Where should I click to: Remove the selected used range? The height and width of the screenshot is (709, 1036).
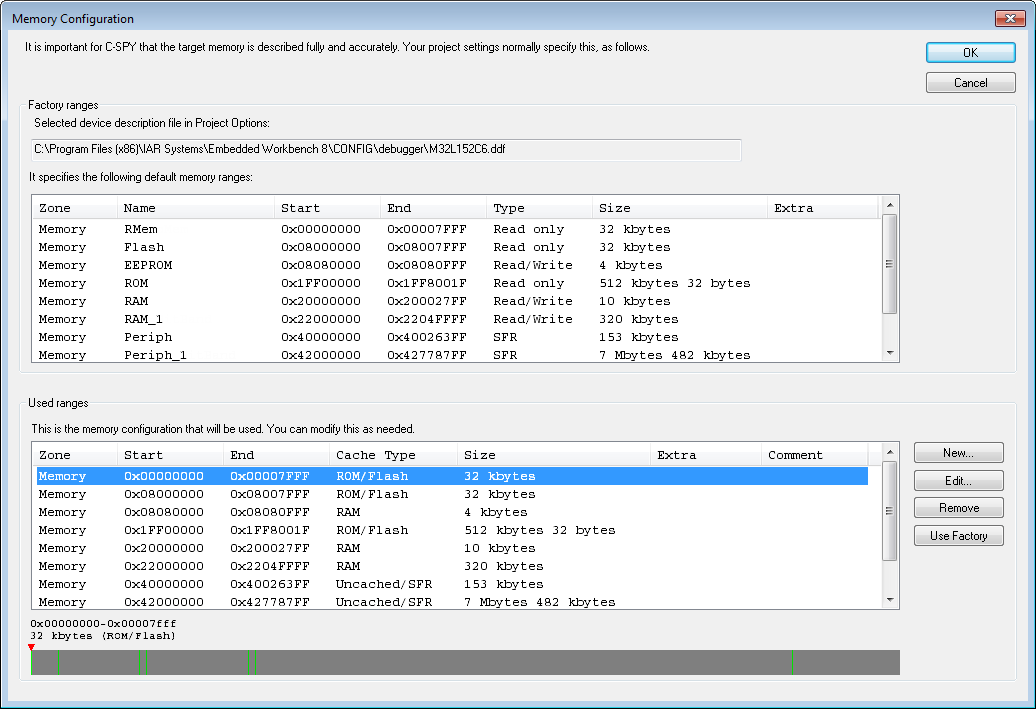(x=958, y=508)
